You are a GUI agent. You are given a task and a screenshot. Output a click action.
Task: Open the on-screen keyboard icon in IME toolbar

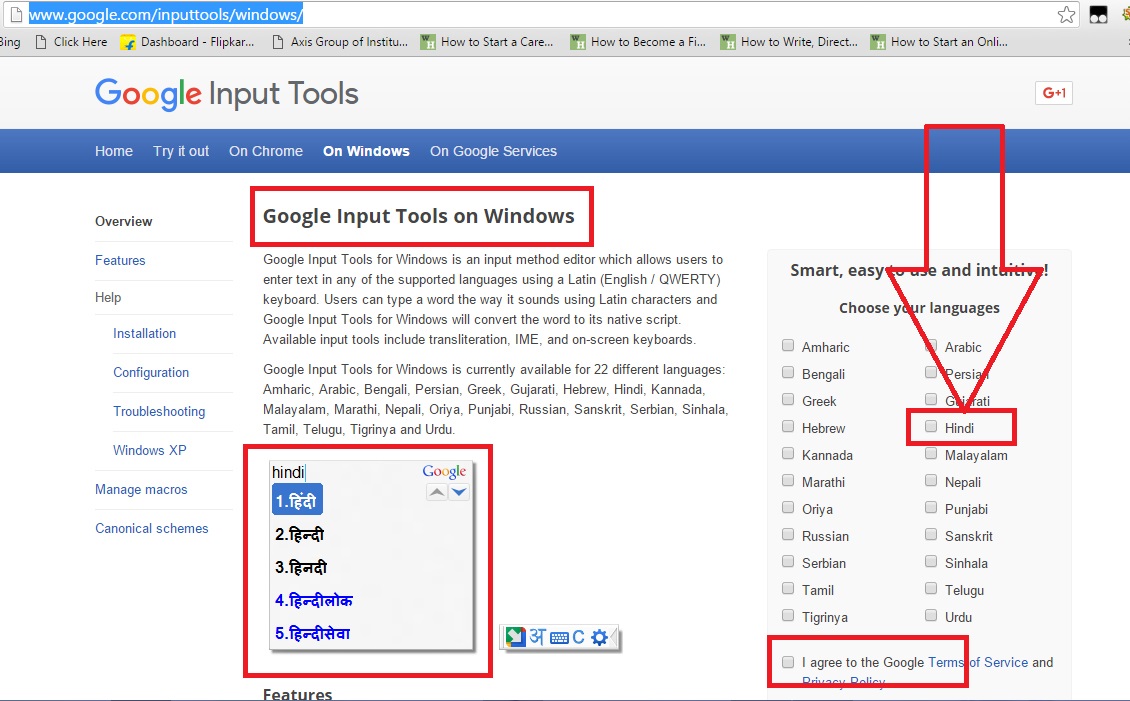559,638
